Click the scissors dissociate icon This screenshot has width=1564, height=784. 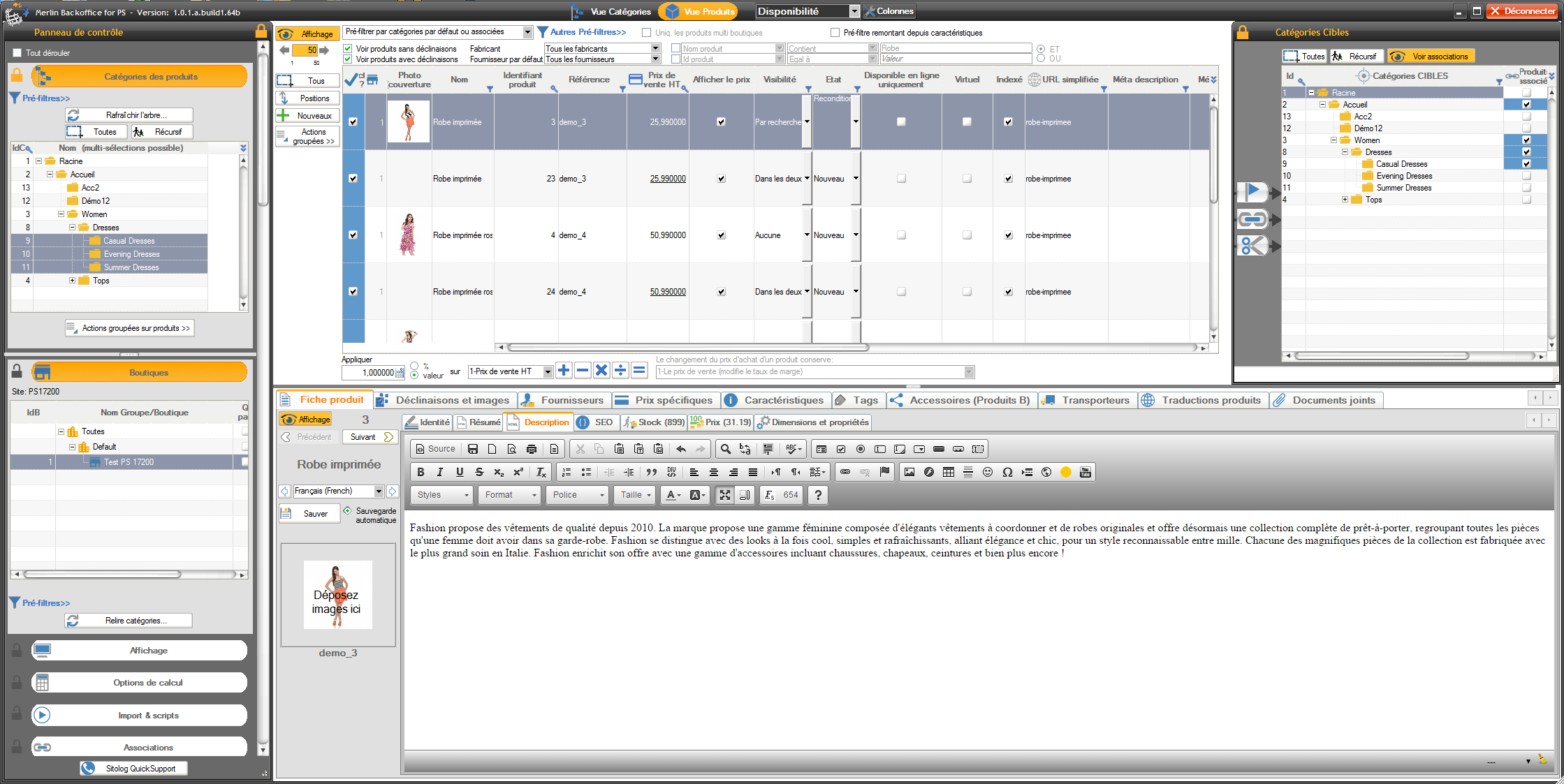click(x=1252, y=246)
